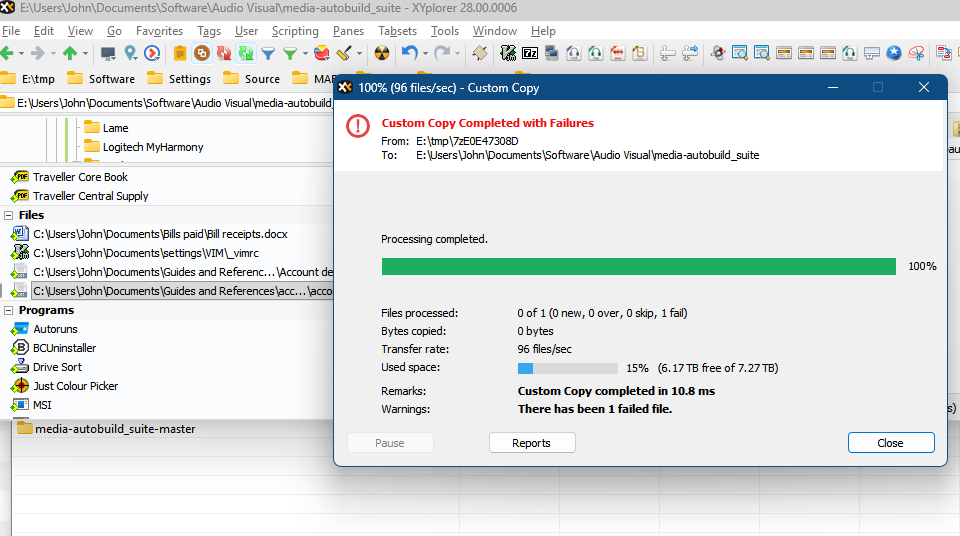Image resolution: width=960 pixels, height=536 pixels.
Task: Click the green Back arrow
Action: 7,53
